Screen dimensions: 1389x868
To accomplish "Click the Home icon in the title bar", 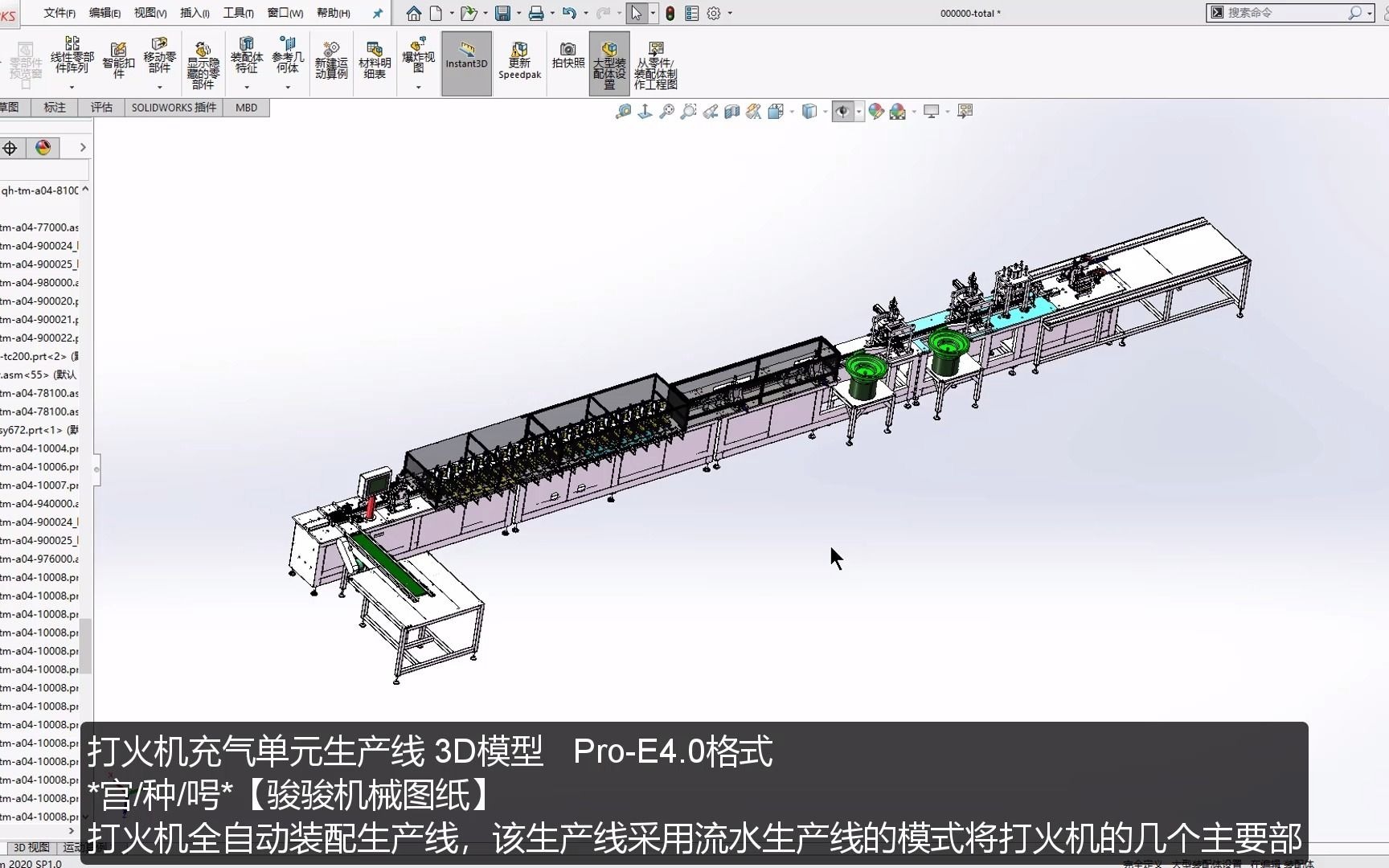I will tap(413, 13).
